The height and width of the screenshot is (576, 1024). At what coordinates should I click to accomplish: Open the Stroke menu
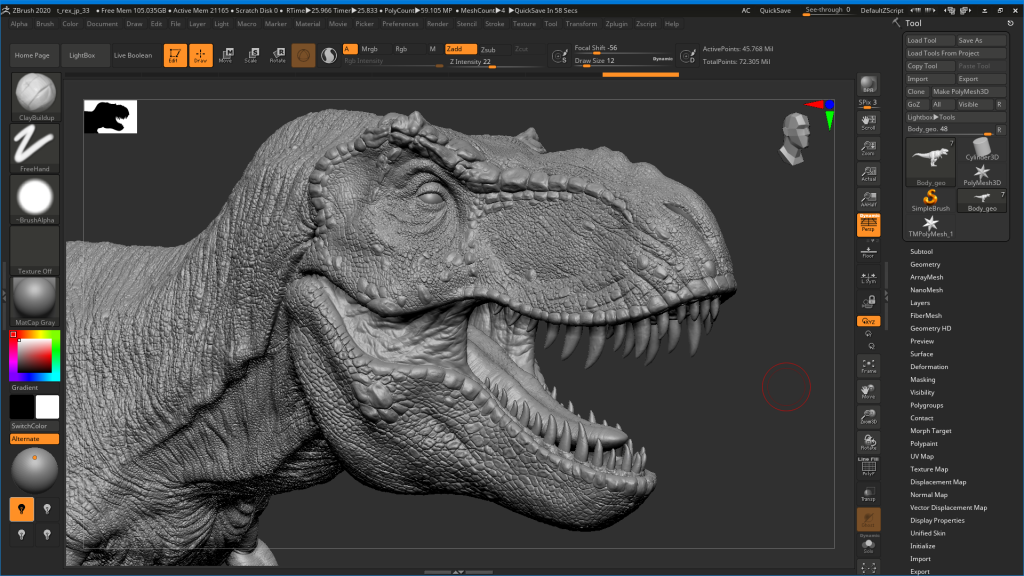coord(494,24)
